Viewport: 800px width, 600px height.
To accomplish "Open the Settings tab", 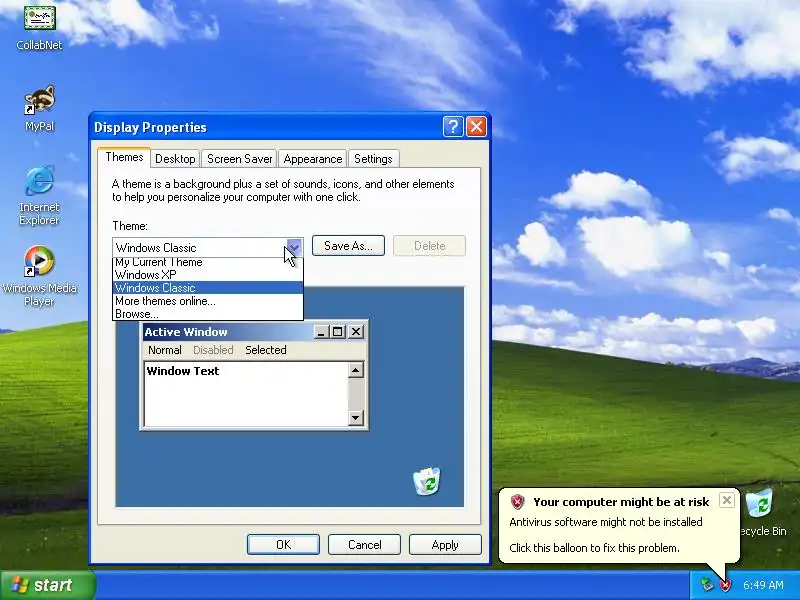I will pyautogui.click(x=373, y=159).
